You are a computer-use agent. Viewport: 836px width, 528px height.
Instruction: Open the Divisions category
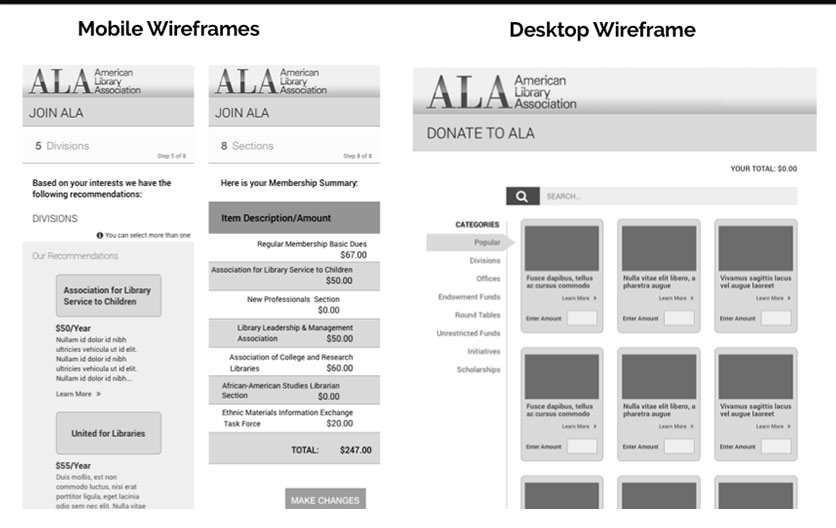[485, 261]
